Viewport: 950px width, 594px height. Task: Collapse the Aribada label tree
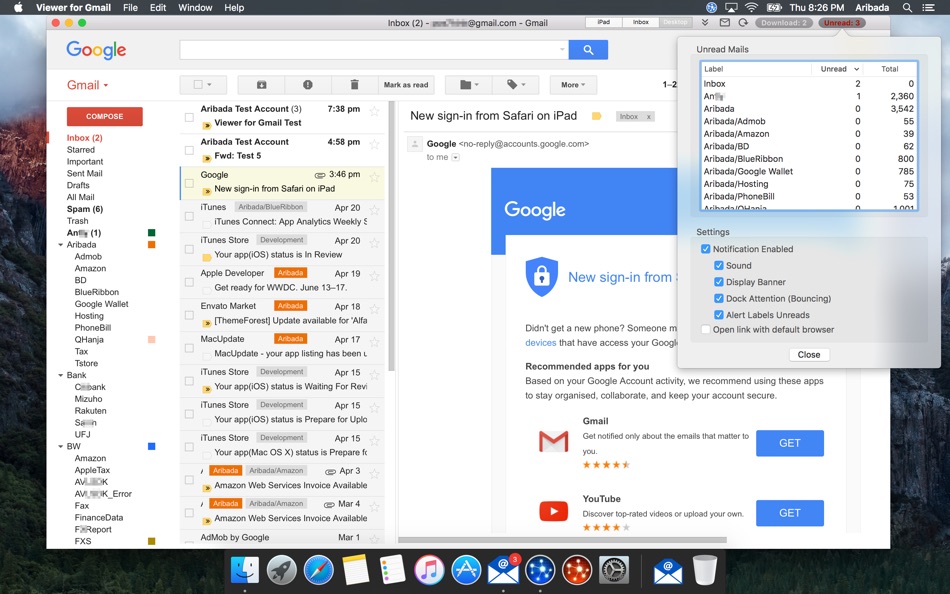[61, 245]
